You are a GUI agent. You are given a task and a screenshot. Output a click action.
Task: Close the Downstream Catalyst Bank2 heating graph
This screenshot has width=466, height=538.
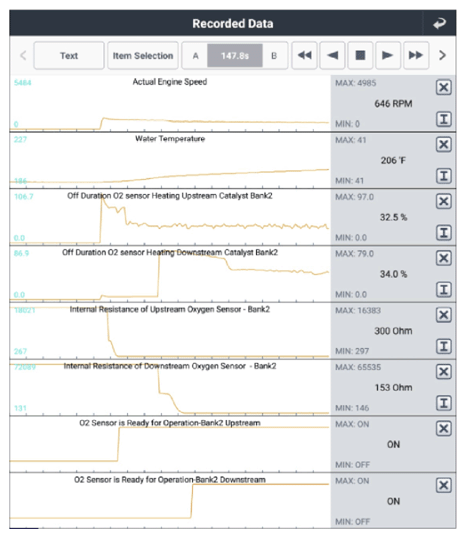[x=443, y=258]
